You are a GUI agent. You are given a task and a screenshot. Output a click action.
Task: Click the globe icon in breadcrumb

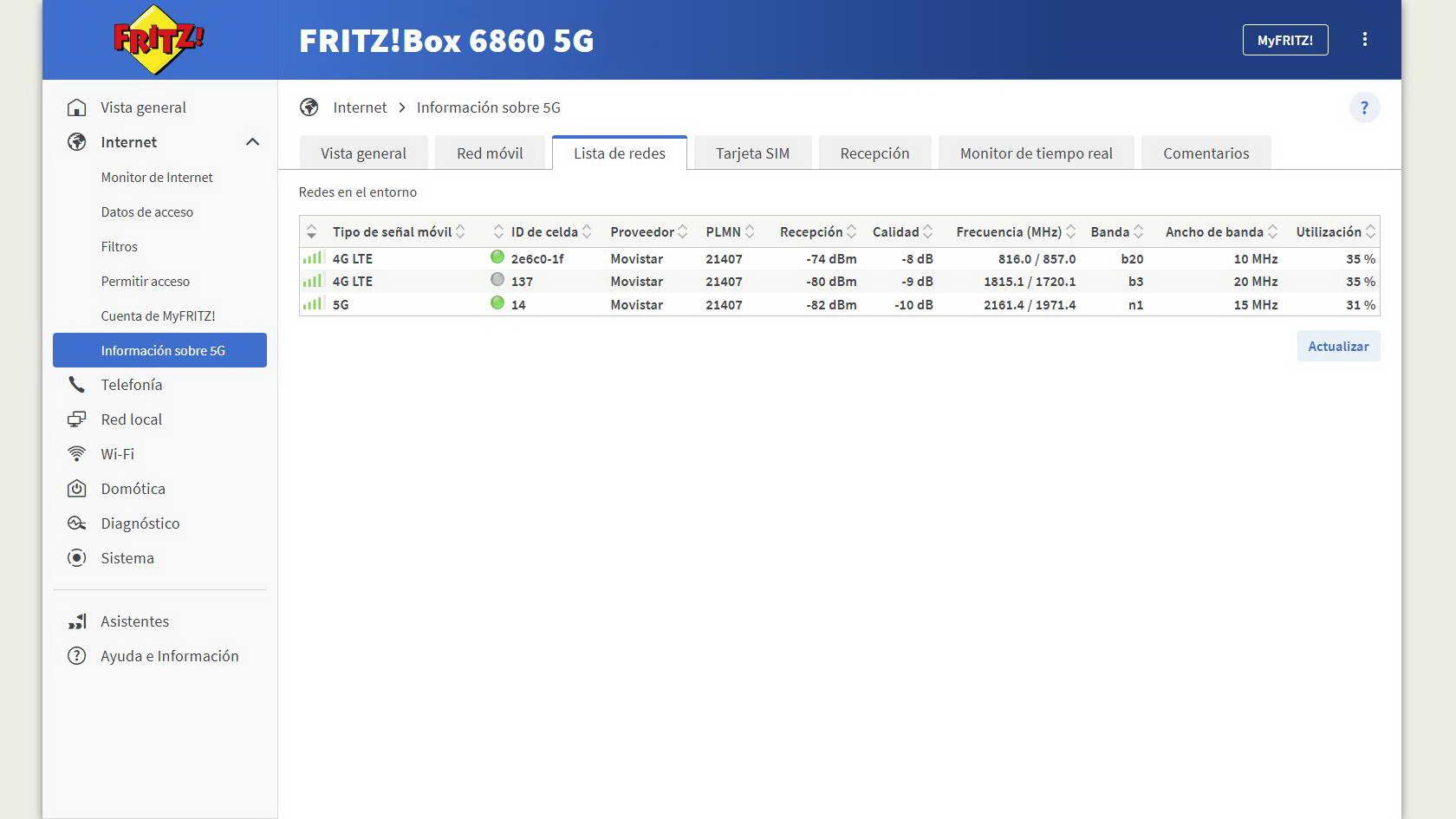[x=309, y=107]
